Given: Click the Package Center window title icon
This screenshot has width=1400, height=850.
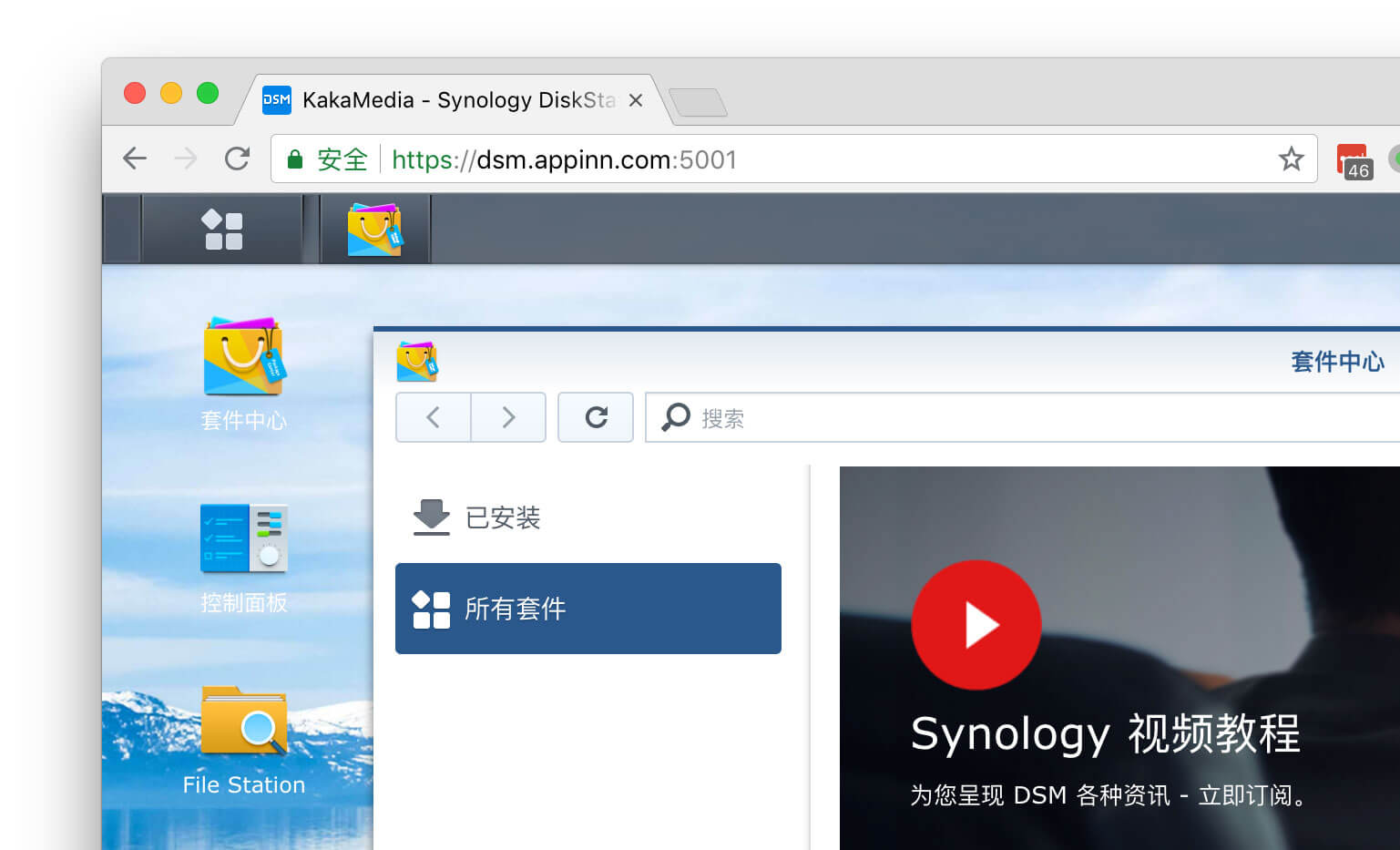Looking at the screenshot, I should click(x=417, y=362).
